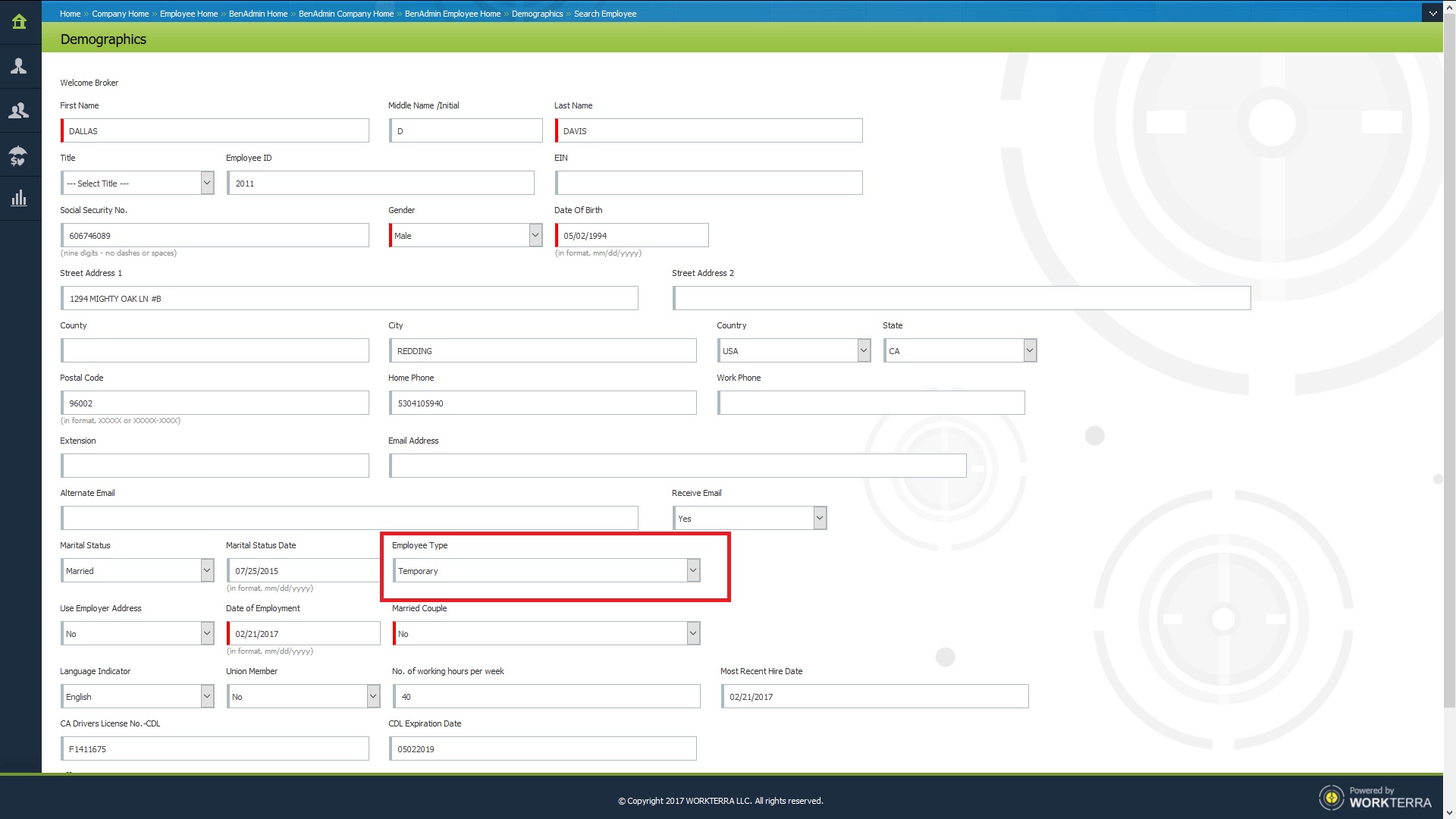1456x819 pixels.
Task: Click the Middle Name field
Action: coord(466,130)
